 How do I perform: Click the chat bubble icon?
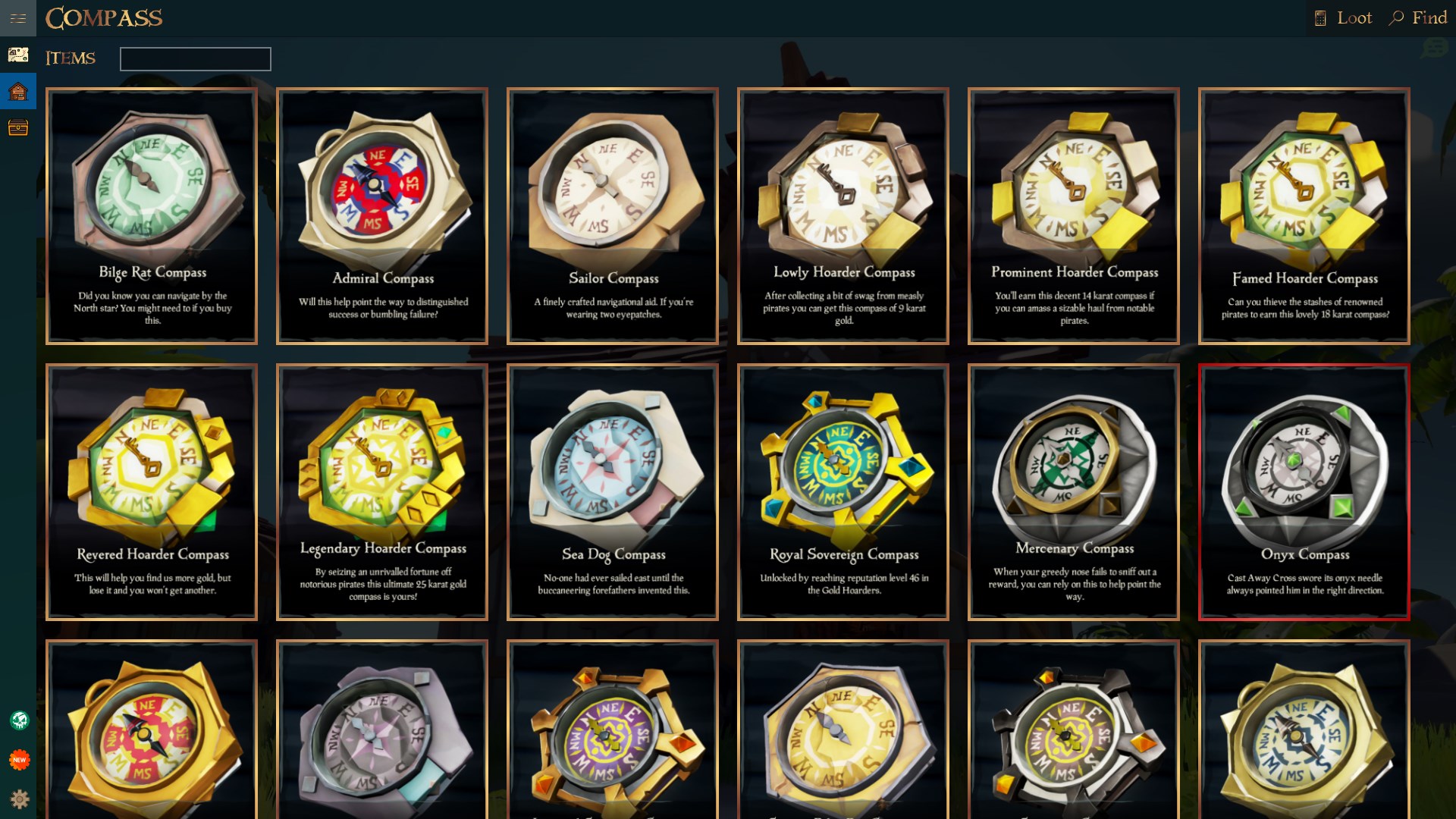click(x=1435, y=49)
